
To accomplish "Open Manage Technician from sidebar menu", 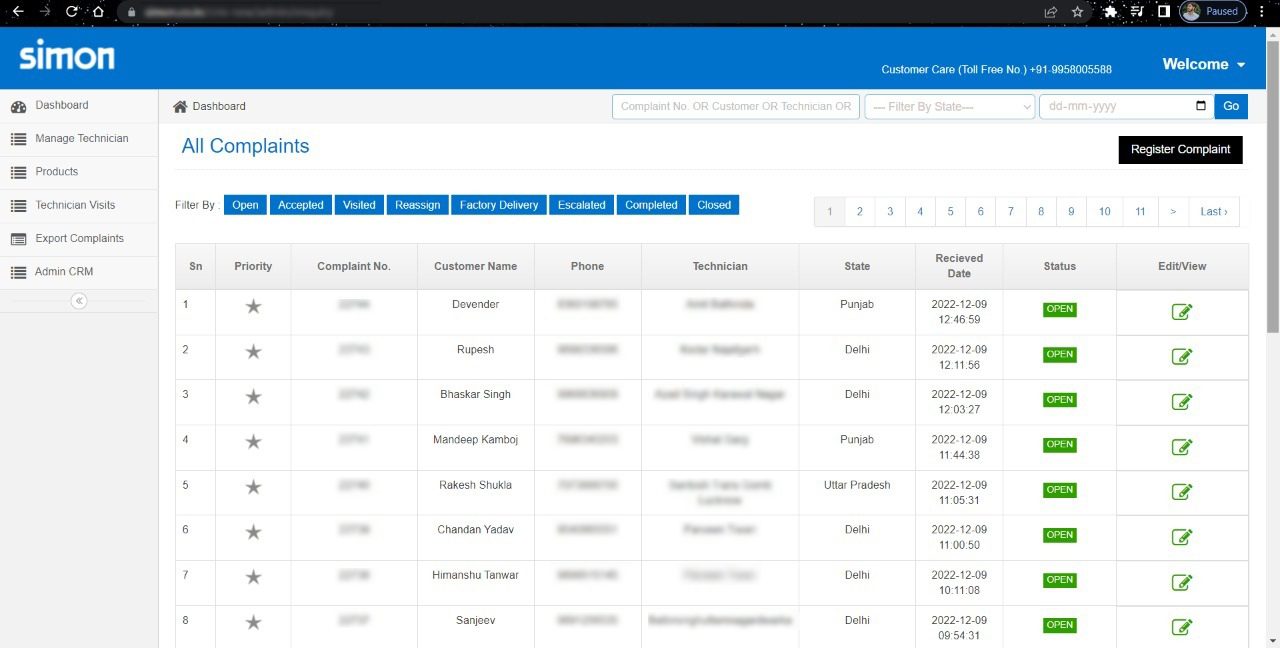I will (81, 139).
